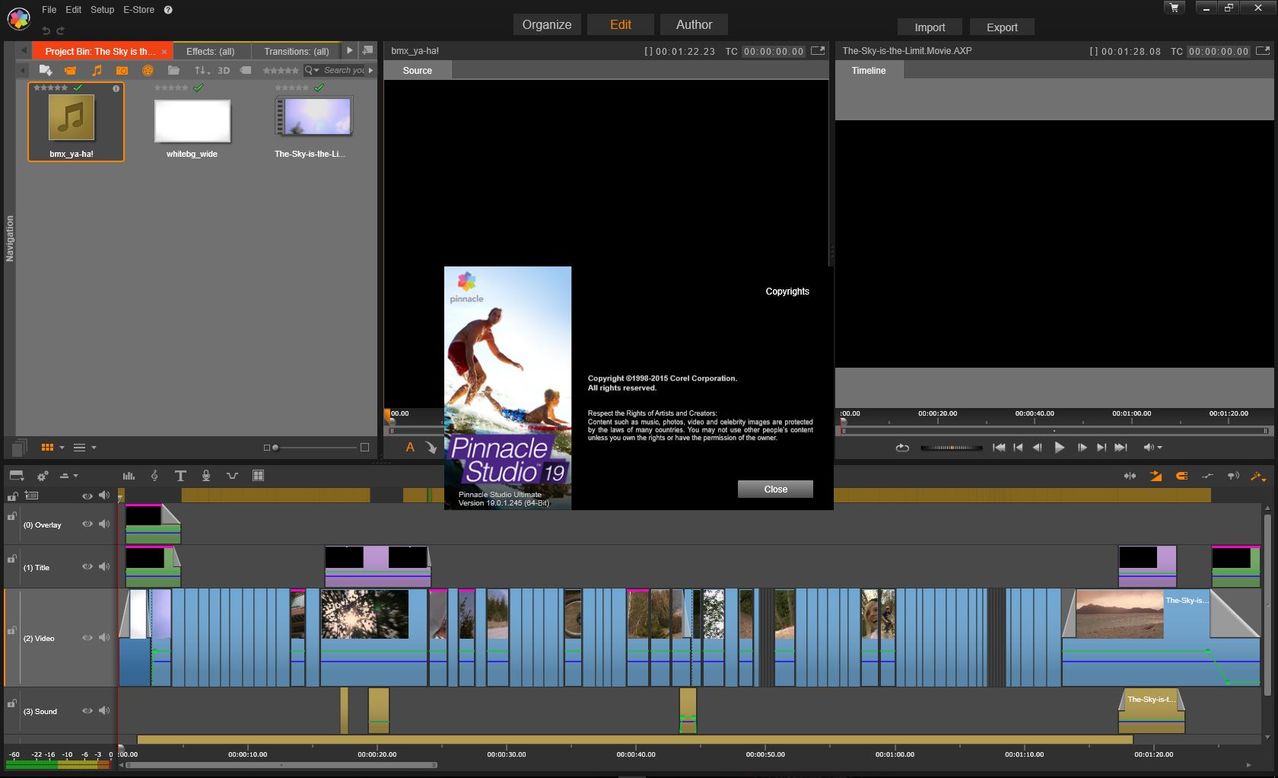
Task: Filter the project bin to audio assets
Action: (x=96, y=70)
